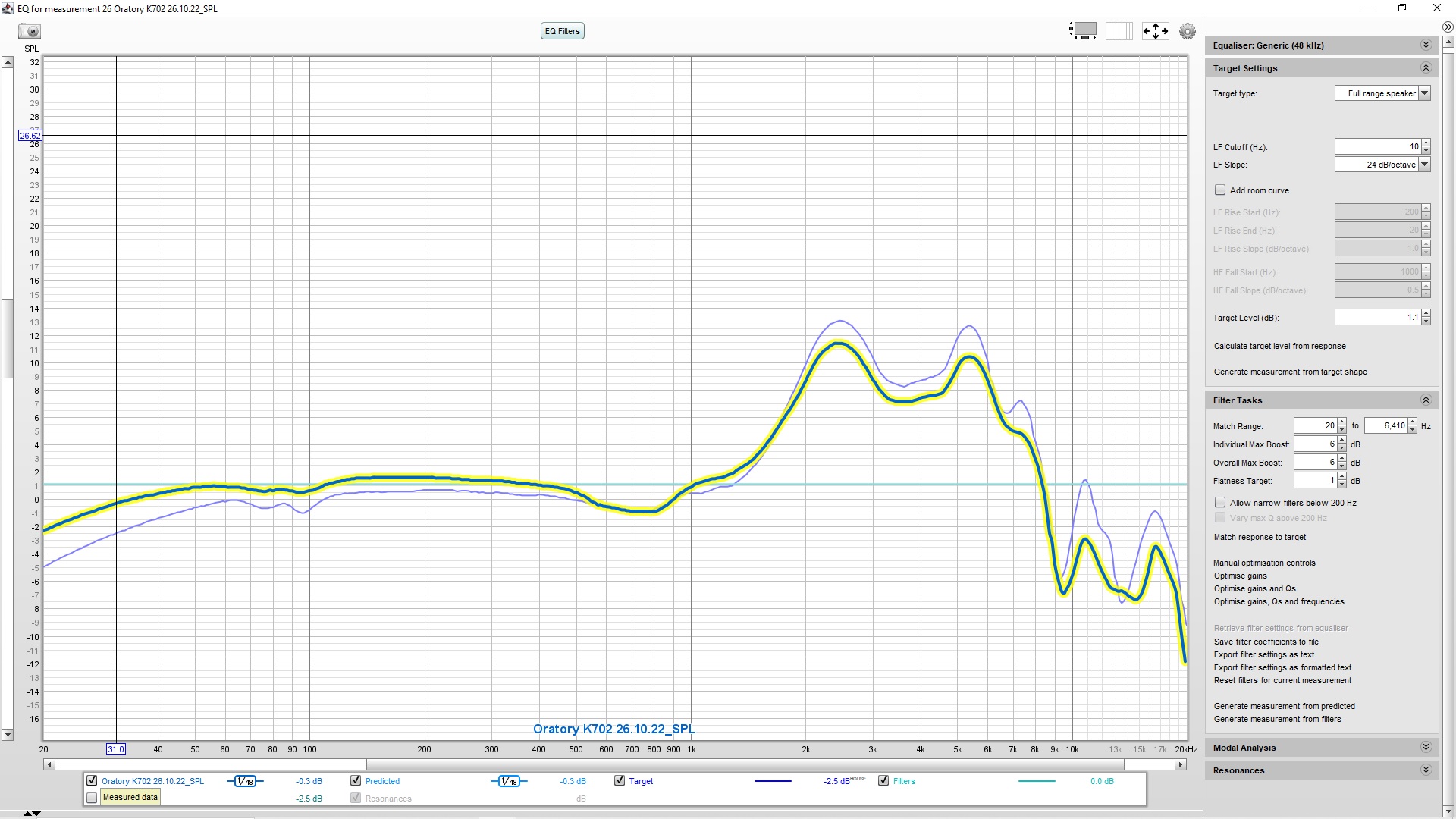
Task: Collapse Filter Tasks section
Action: pyautogui.click(x=1426, y=400)
